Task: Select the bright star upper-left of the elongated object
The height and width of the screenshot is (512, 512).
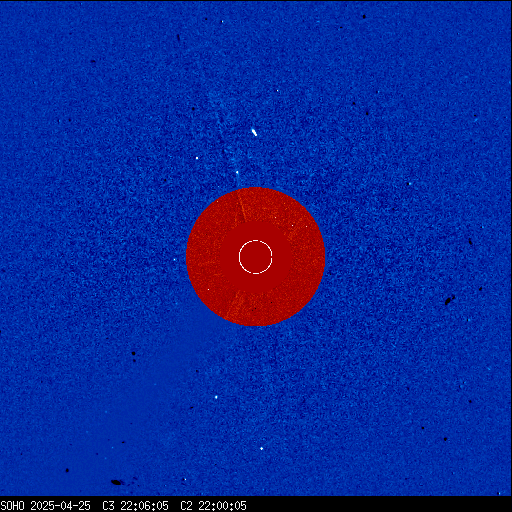Action: pos(197,158)
